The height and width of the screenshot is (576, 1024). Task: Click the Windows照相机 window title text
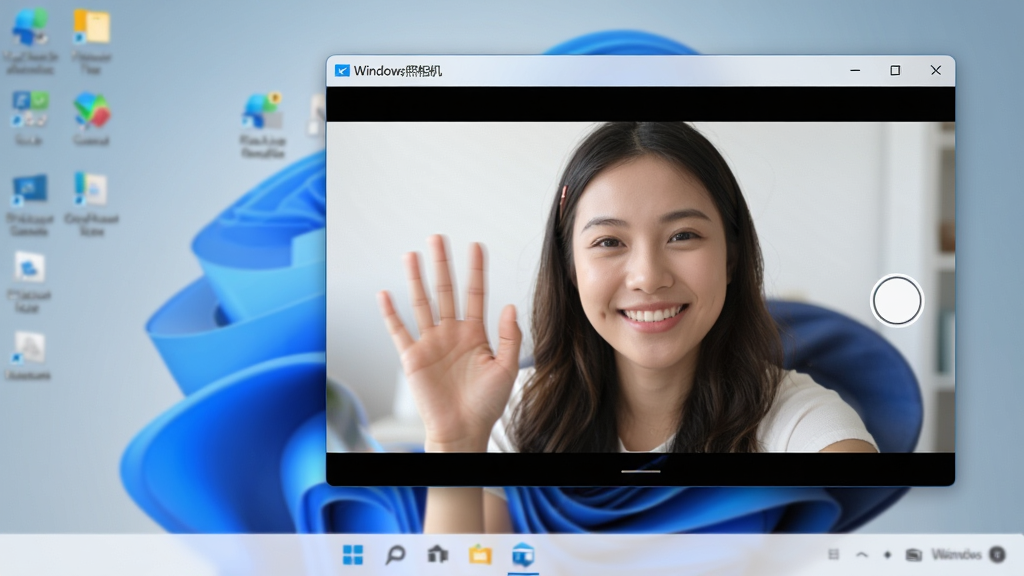(x=398, y=71)
